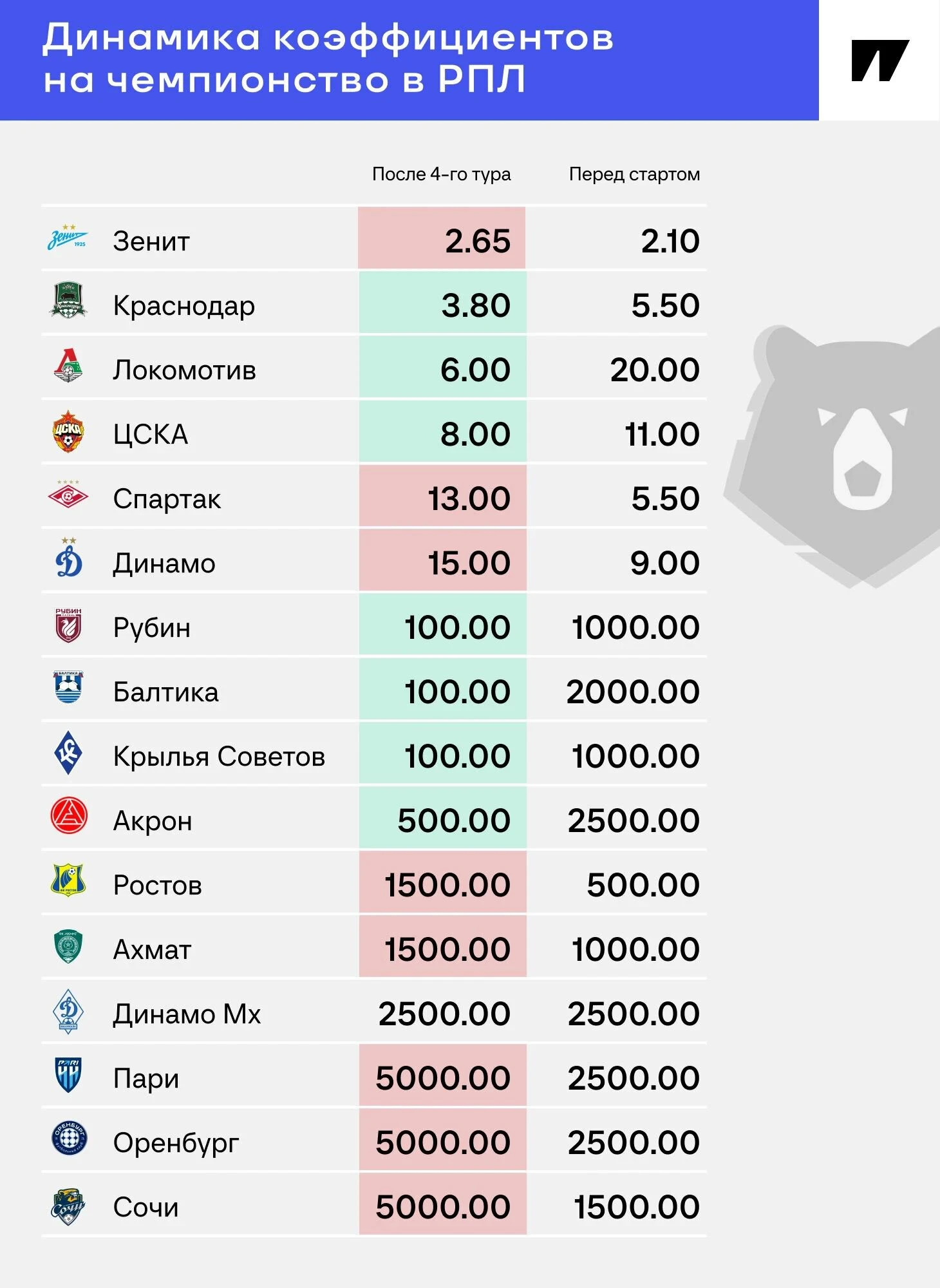Click Lokomotiv's green 6.00 odds cell
Screen dimensions: 940x1288
(x=442, y=368)
